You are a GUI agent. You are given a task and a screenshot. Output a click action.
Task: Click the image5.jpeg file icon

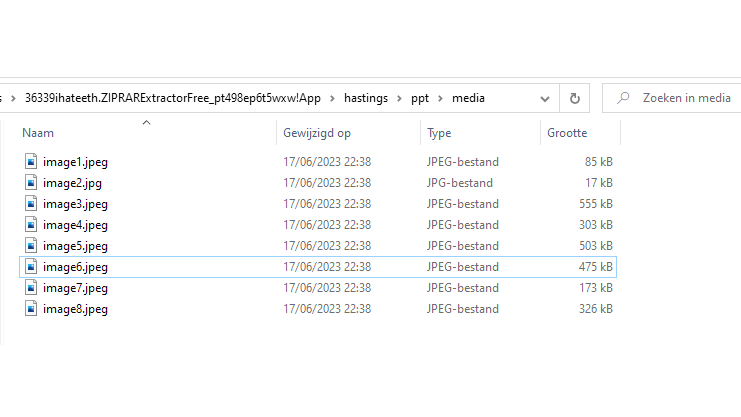pos(31,246)
